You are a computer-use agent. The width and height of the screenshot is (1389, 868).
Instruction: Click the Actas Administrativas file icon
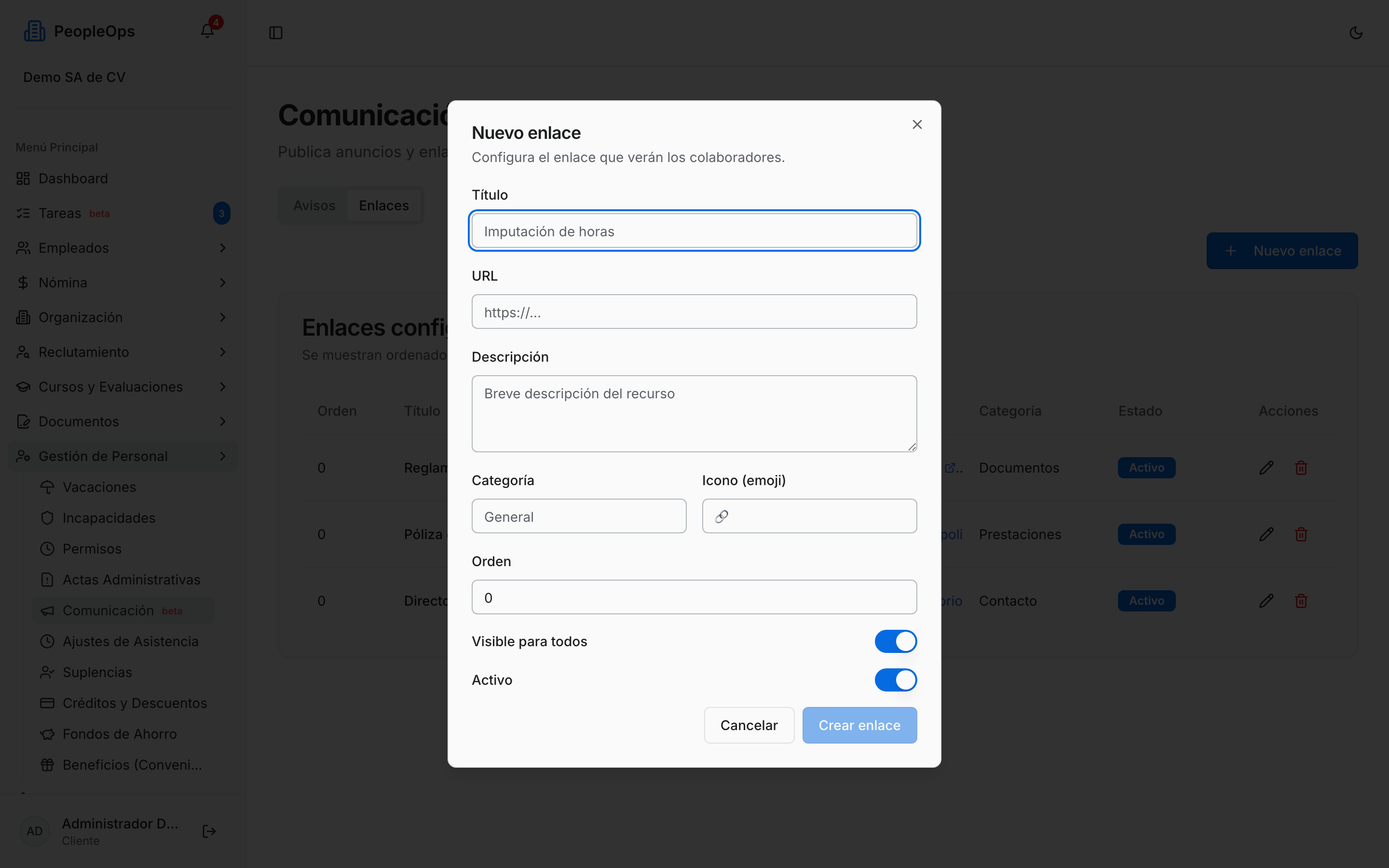(x=47, y=580)
